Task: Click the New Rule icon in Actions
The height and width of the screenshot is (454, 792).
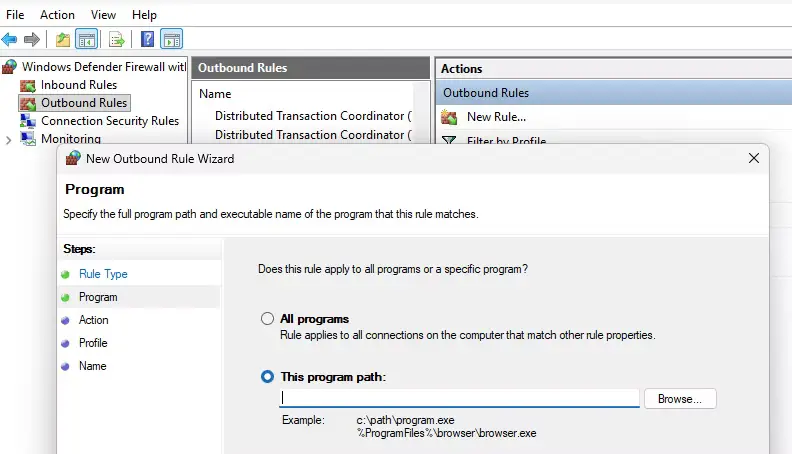Action: click(x=450, y=117)
